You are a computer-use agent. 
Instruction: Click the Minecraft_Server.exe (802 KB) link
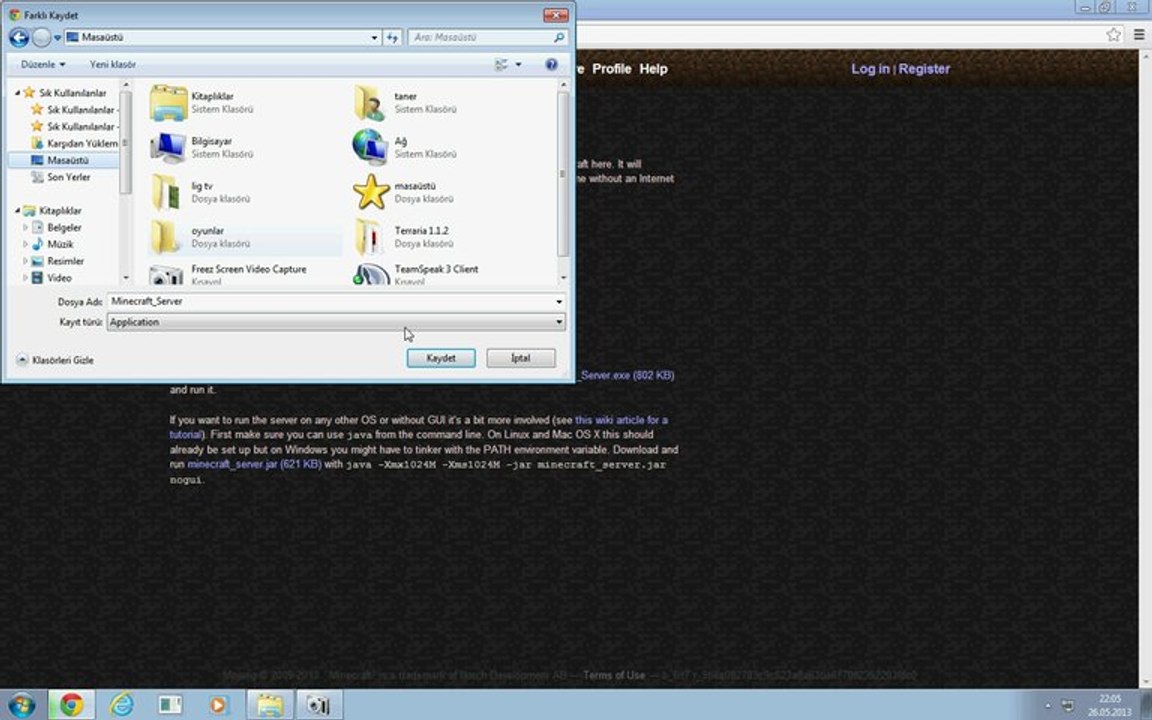tap(625, 375)
